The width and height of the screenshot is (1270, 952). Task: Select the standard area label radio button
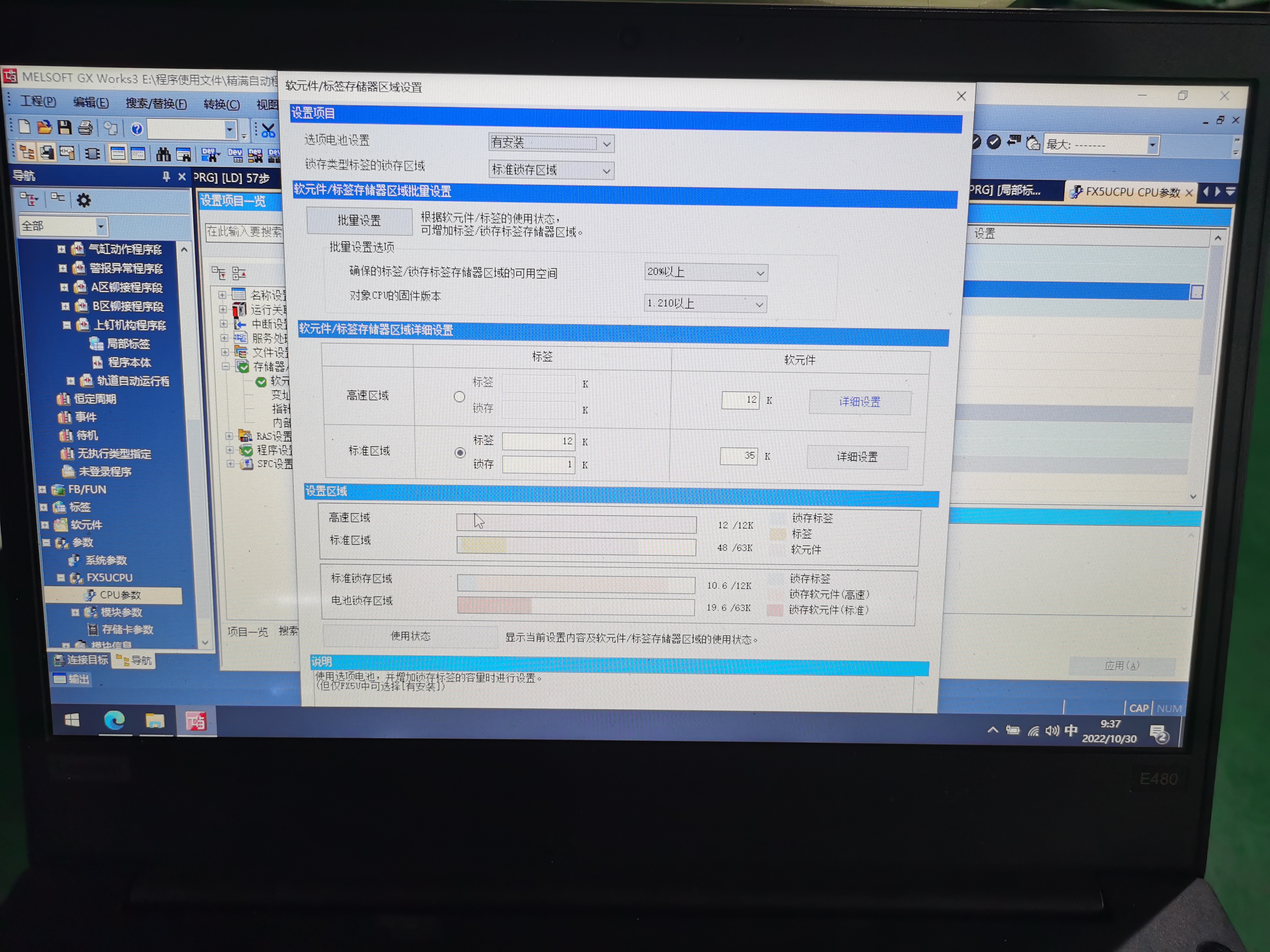point(460,453)
